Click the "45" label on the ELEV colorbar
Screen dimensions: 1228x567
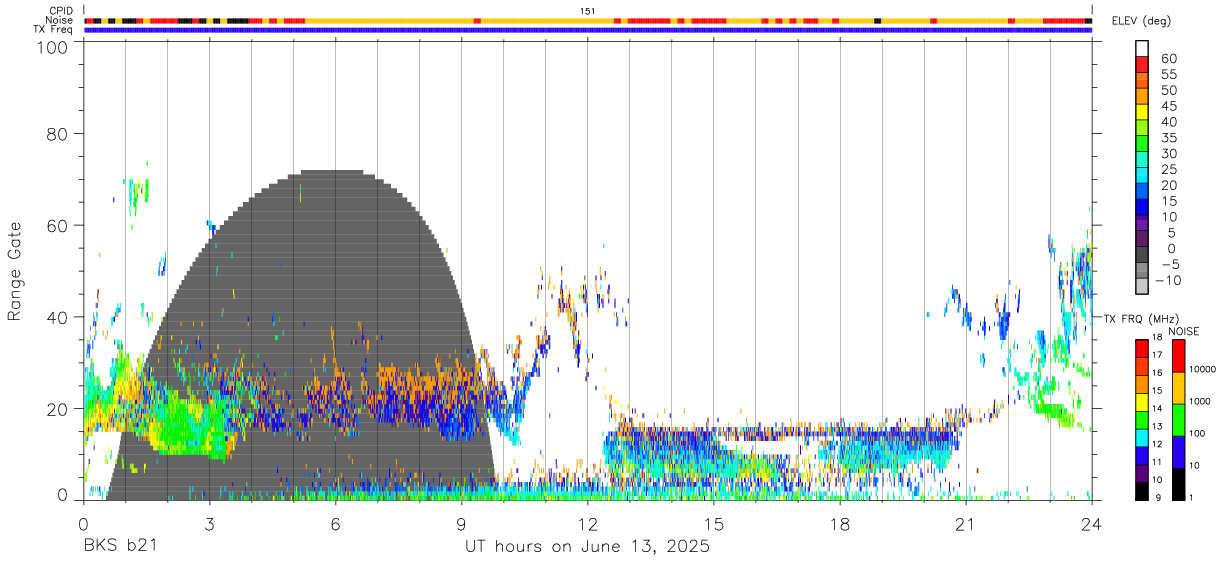[x=1168, y=106]
